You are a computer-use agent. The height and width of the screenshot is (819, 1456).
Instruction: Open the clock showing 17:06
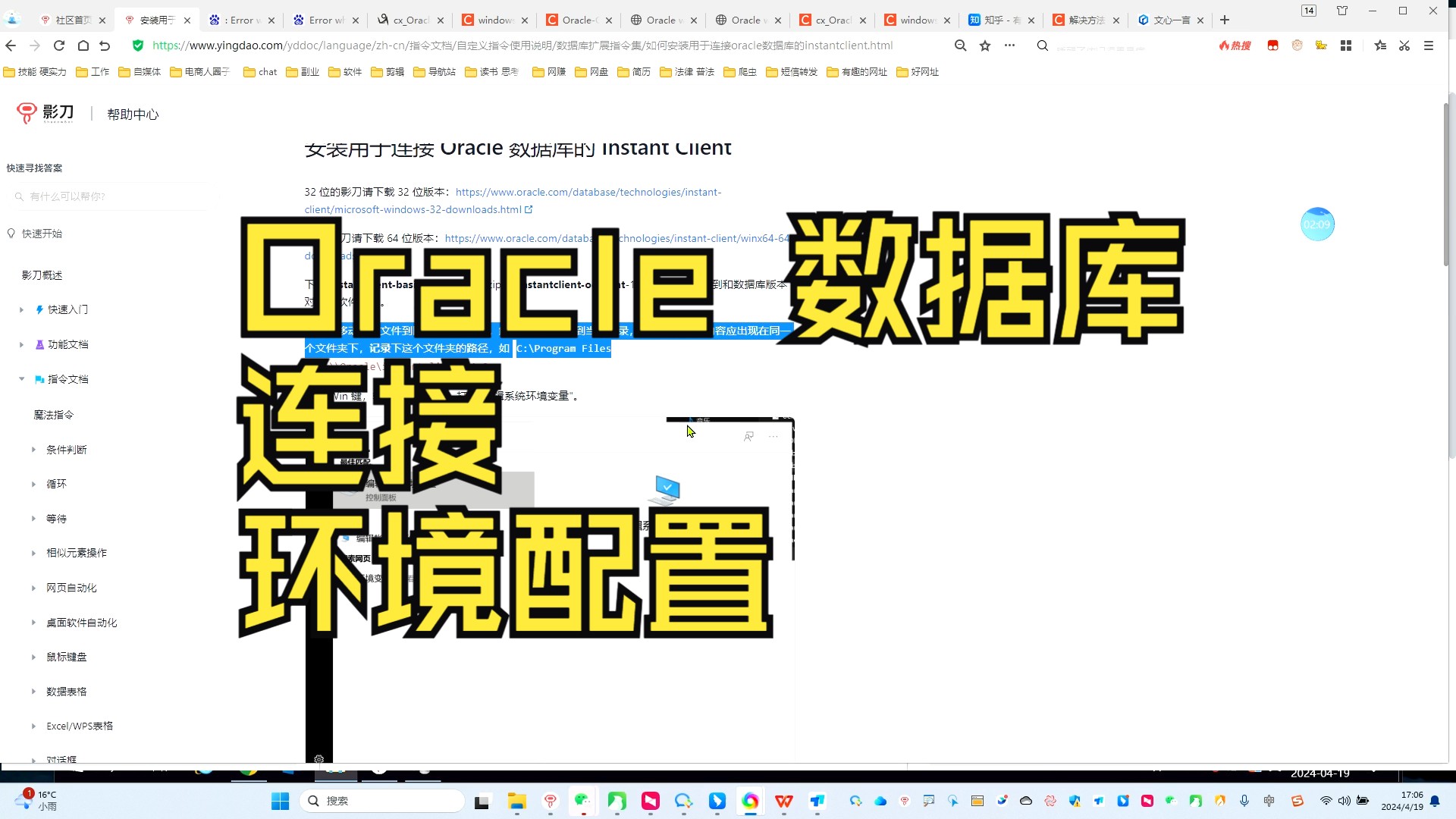pos(1402,801)
